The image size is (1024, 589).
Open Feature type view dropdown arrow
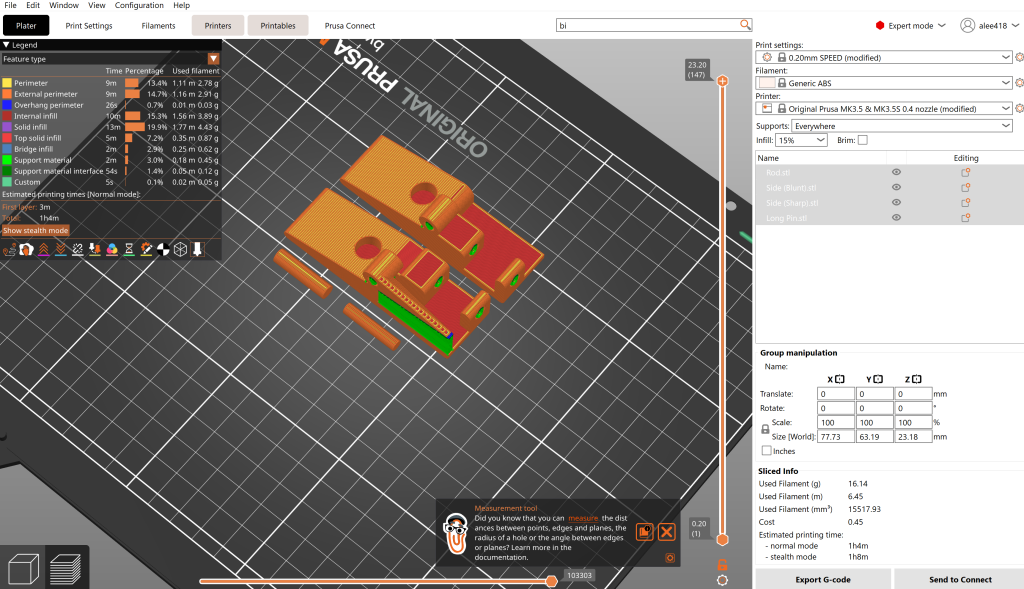[214, 59]
